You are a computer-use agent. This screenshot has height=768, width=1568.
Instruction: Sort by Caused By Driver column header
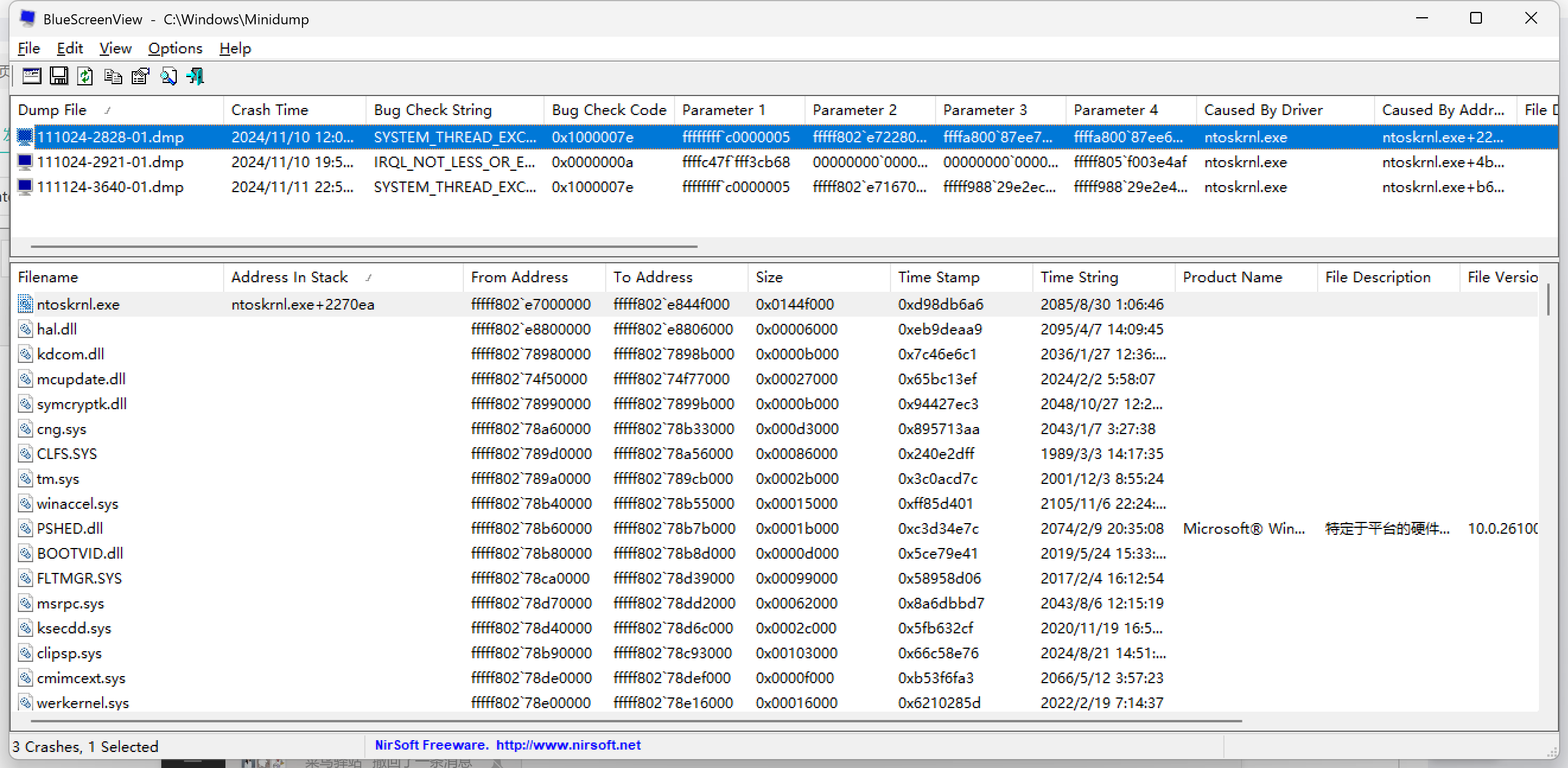click(x=1285, y=110)
